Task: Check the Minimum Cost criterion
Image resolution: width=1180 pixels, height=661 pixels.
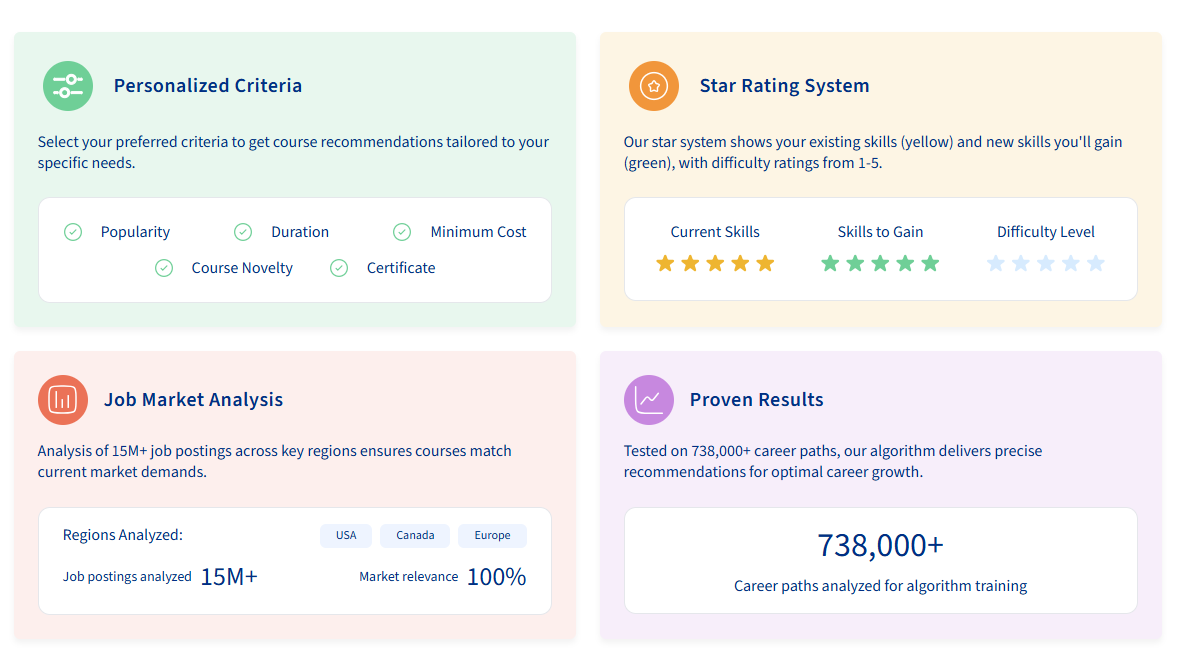Action: pos(401,231)
